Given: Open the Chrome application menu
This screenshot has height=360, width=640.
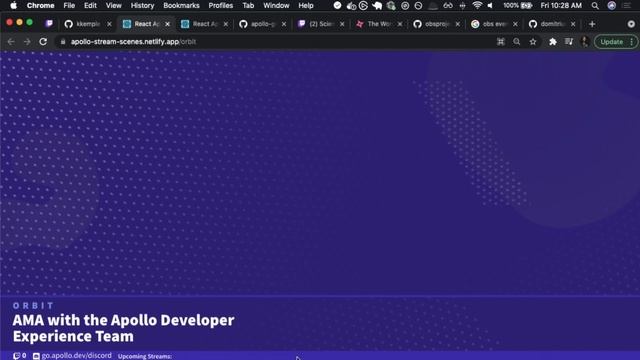Looking at the screenshot, I should click(40, 5).
